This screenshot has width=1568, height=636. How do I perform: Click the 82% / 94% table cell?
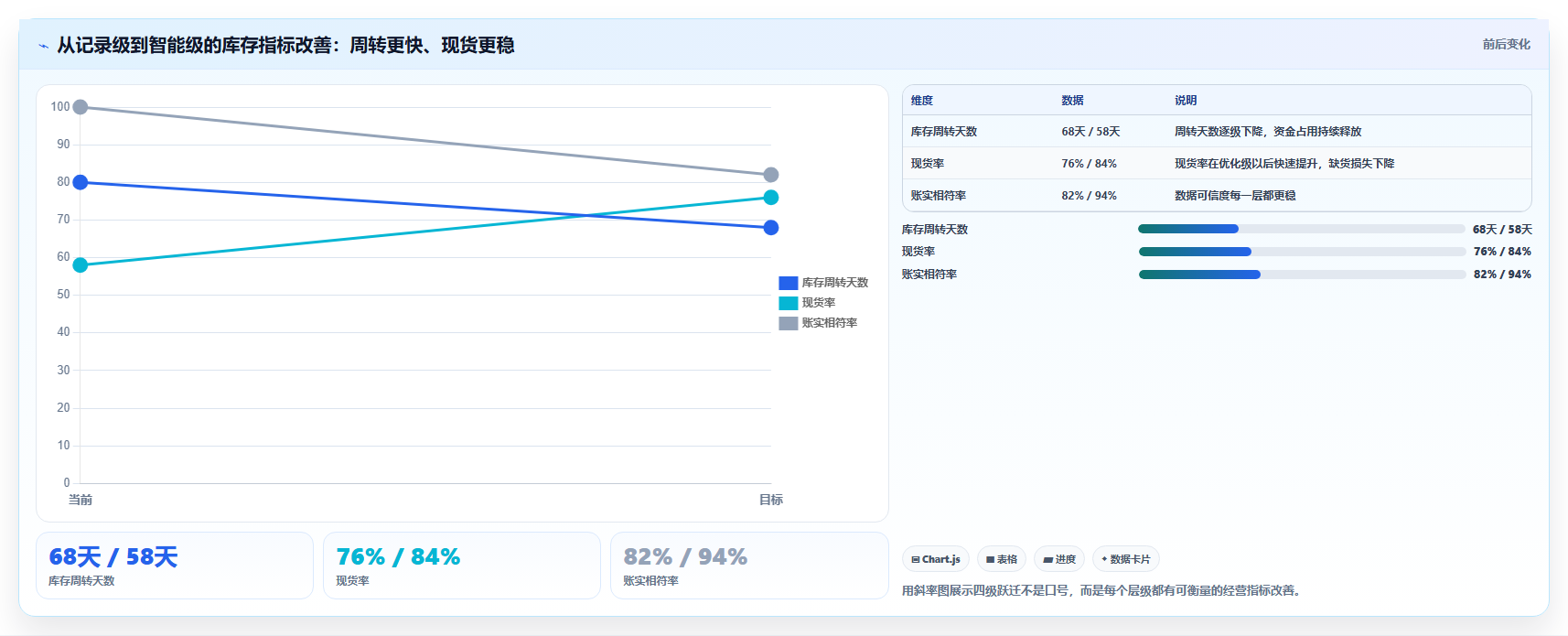[x=1089, y=196]
